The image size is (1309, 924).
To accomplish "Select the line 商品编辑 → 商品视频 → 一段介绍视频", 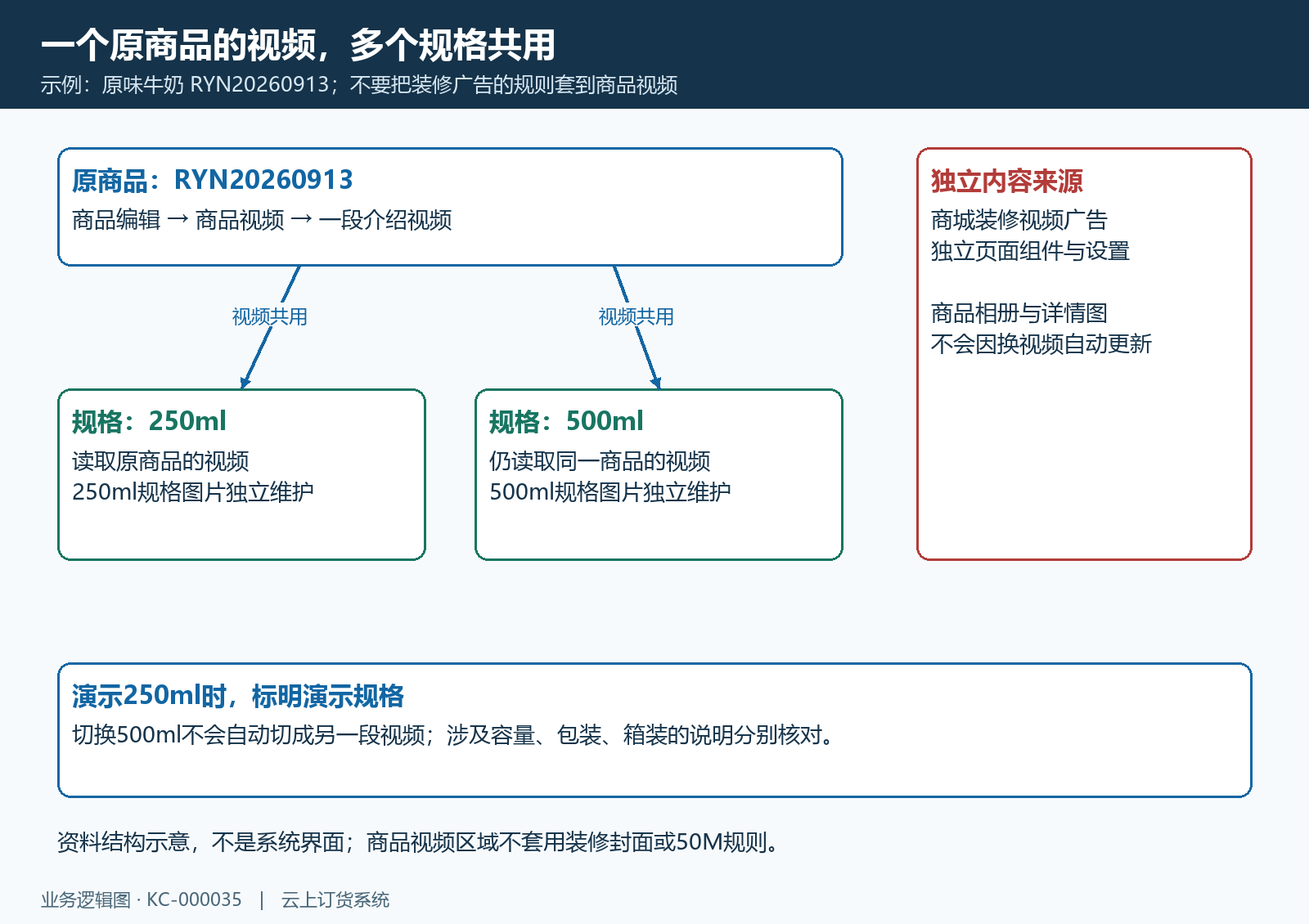I will click(262, 220).
